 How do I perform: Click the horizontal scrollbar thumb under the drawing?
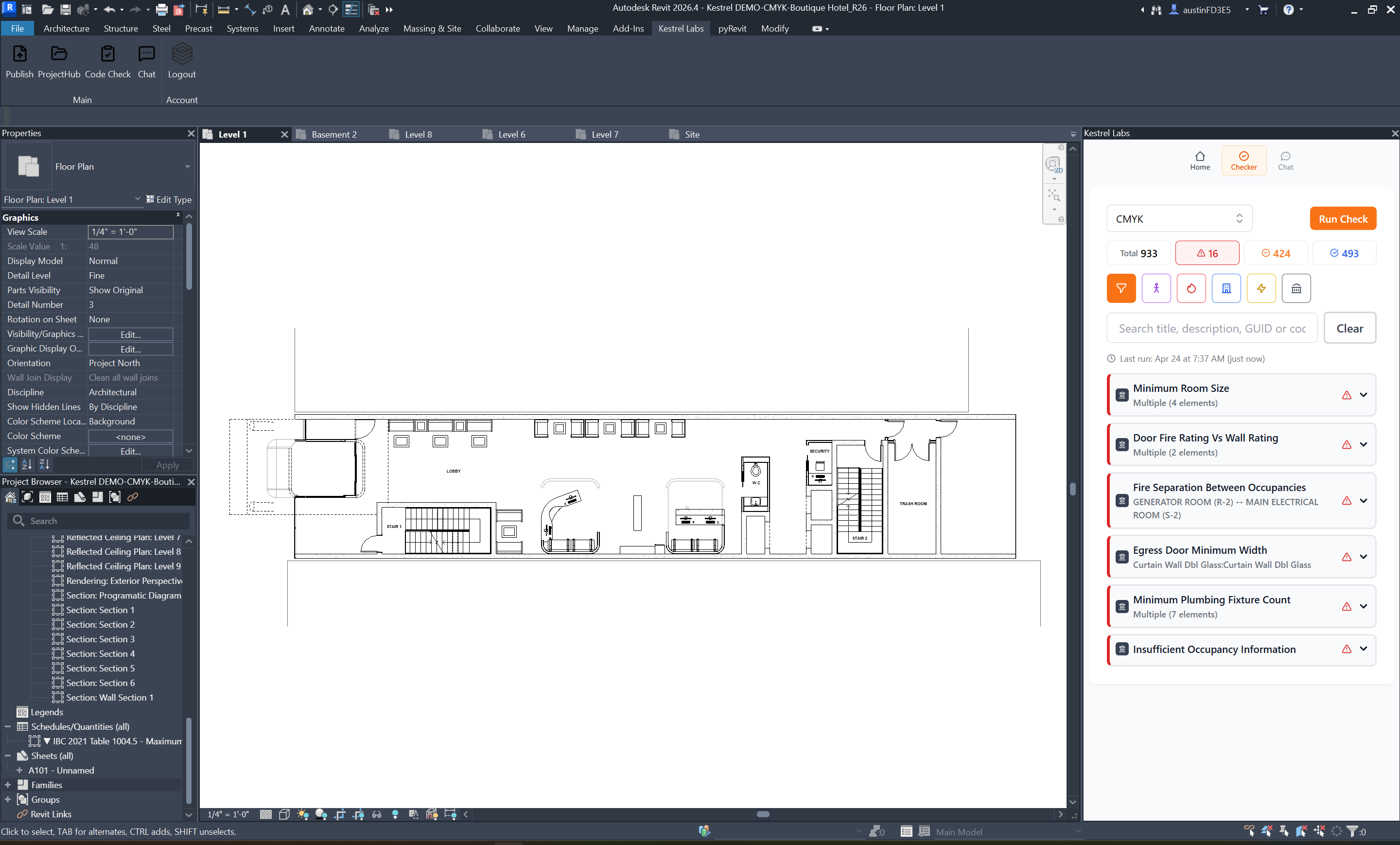[x=763, y=814]
